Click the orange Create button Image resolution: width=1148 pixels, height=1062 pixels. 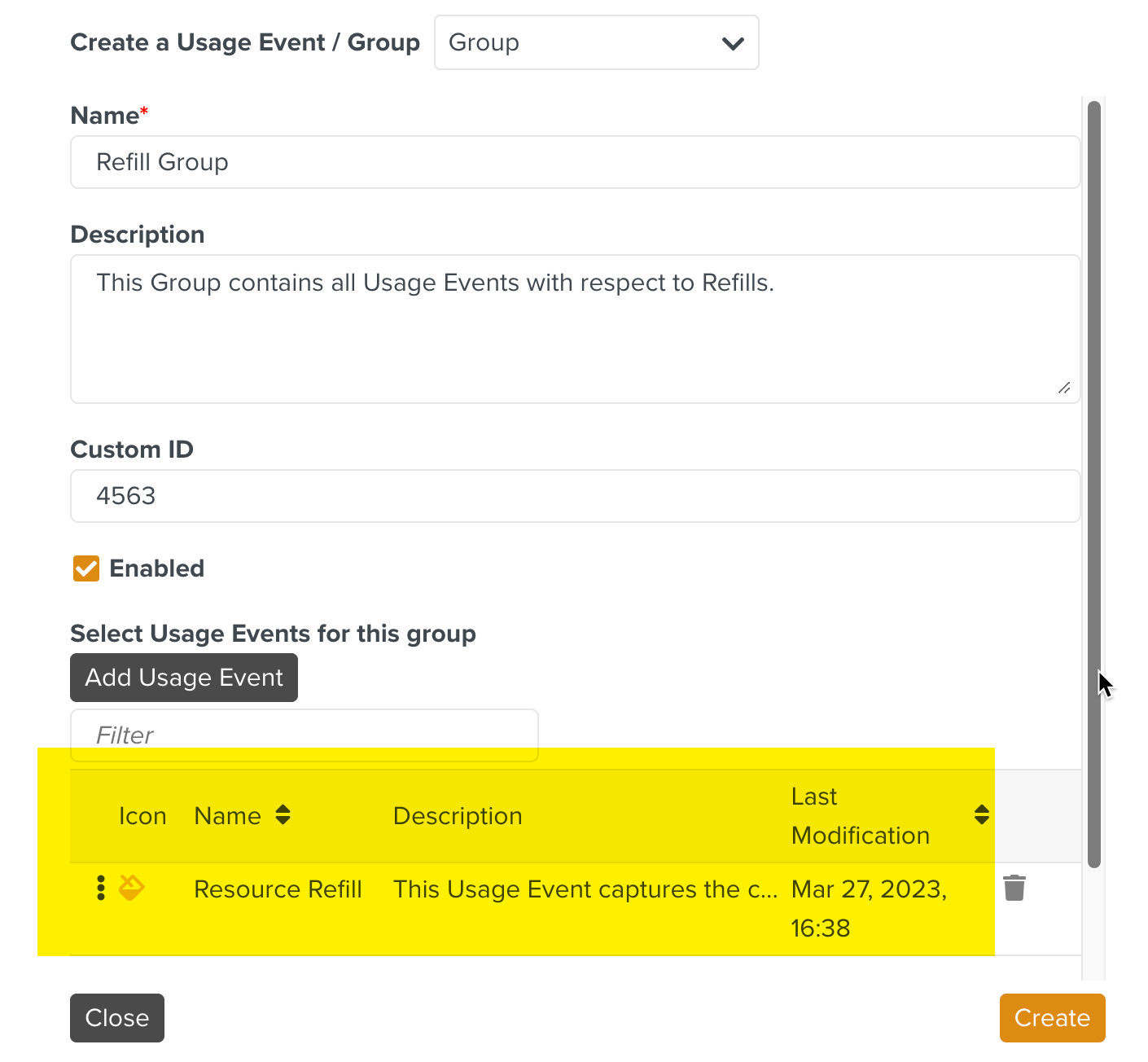[x=1051, y=1018]
